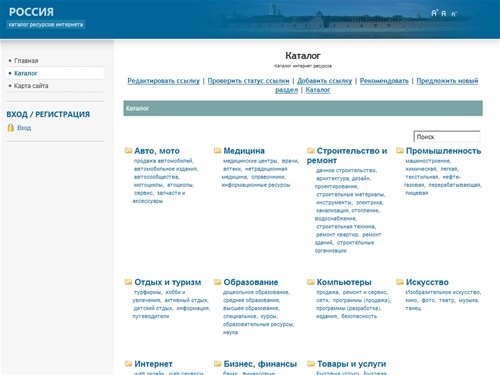Screen dimensions: 500x375
Task: Click Добавить ссылку link
Action: (x=324, y=81)
